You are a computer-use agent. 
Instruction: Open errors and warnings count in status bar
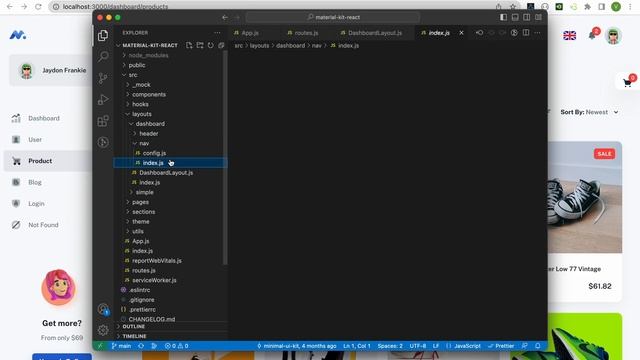coord(176,346)
